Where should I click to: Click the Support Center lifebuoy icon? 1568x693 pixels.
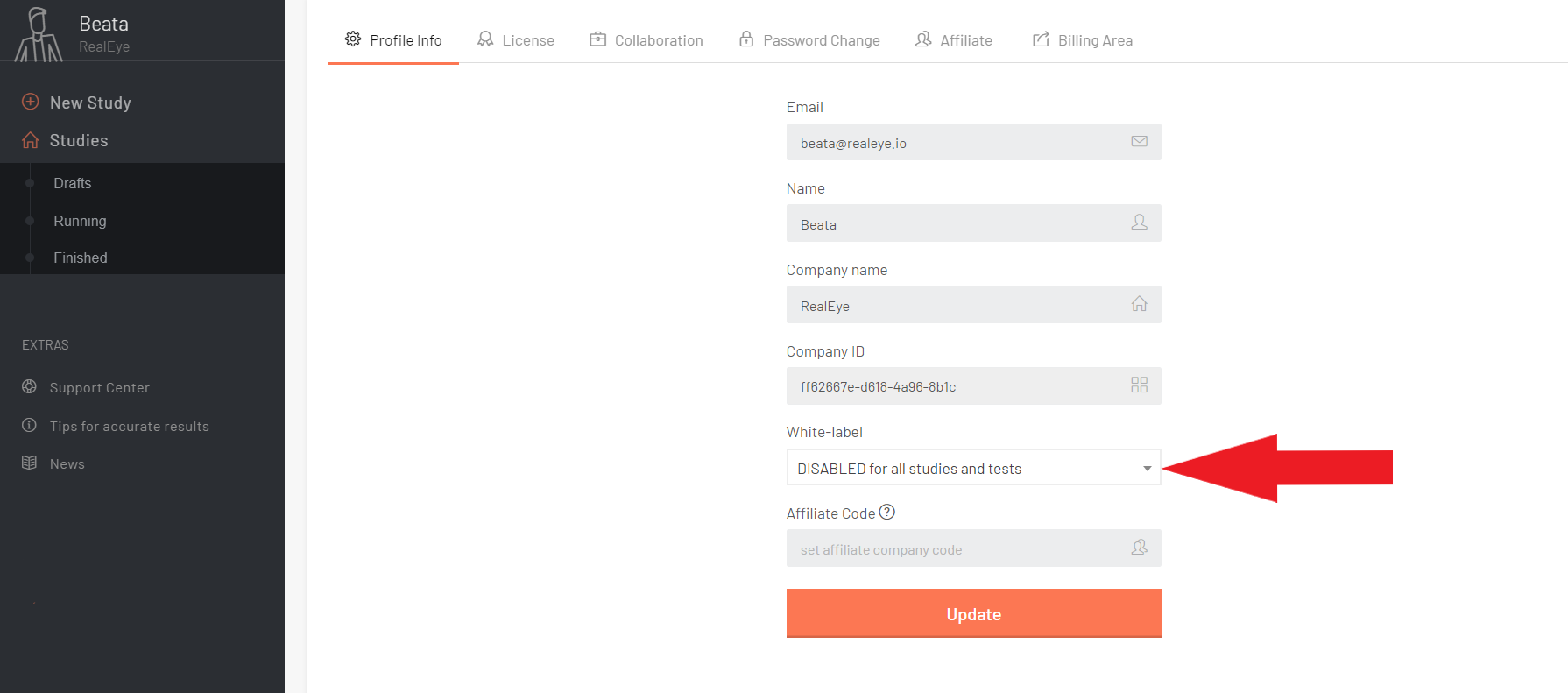(29, 386)
